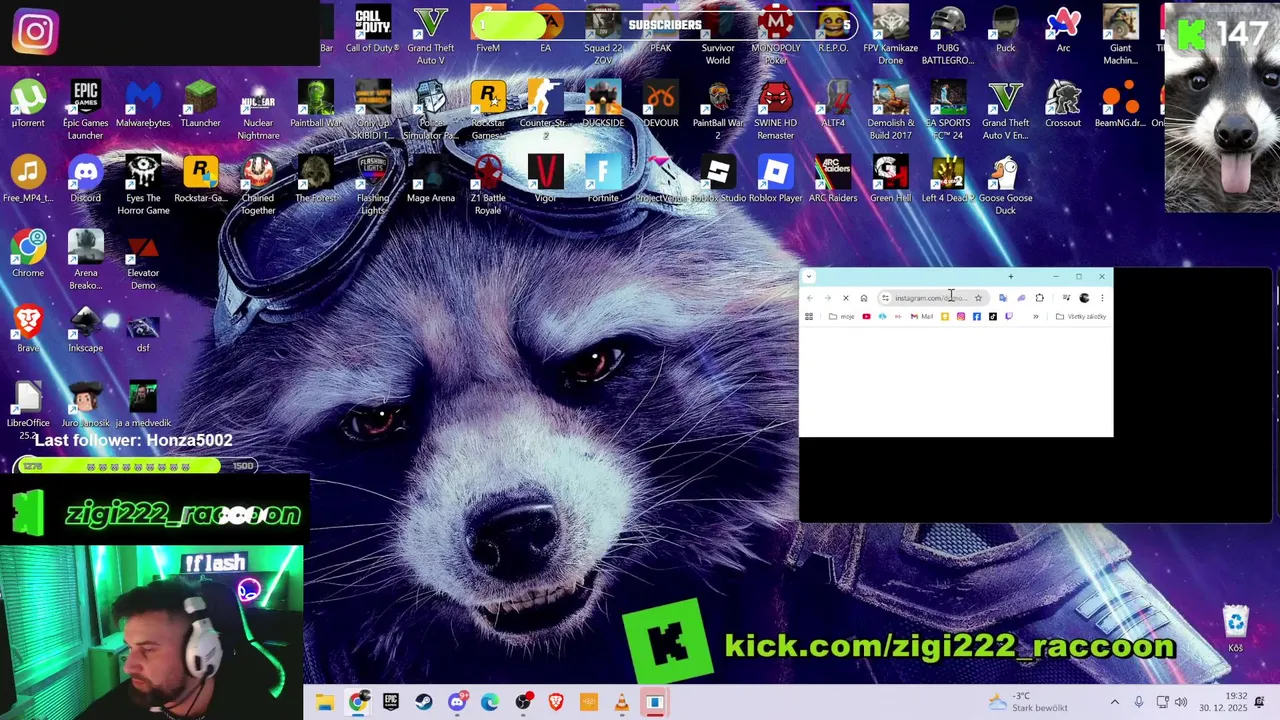
Task: Open the Vigor desktop shortcut
Action: 545,180
